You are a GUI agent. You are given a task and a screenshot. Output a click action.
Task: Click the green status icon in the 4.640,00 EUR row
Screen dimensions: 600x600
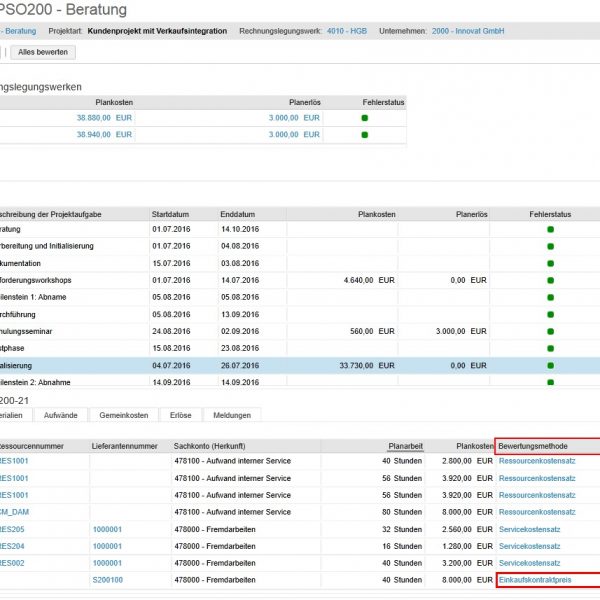coord(550,280)
